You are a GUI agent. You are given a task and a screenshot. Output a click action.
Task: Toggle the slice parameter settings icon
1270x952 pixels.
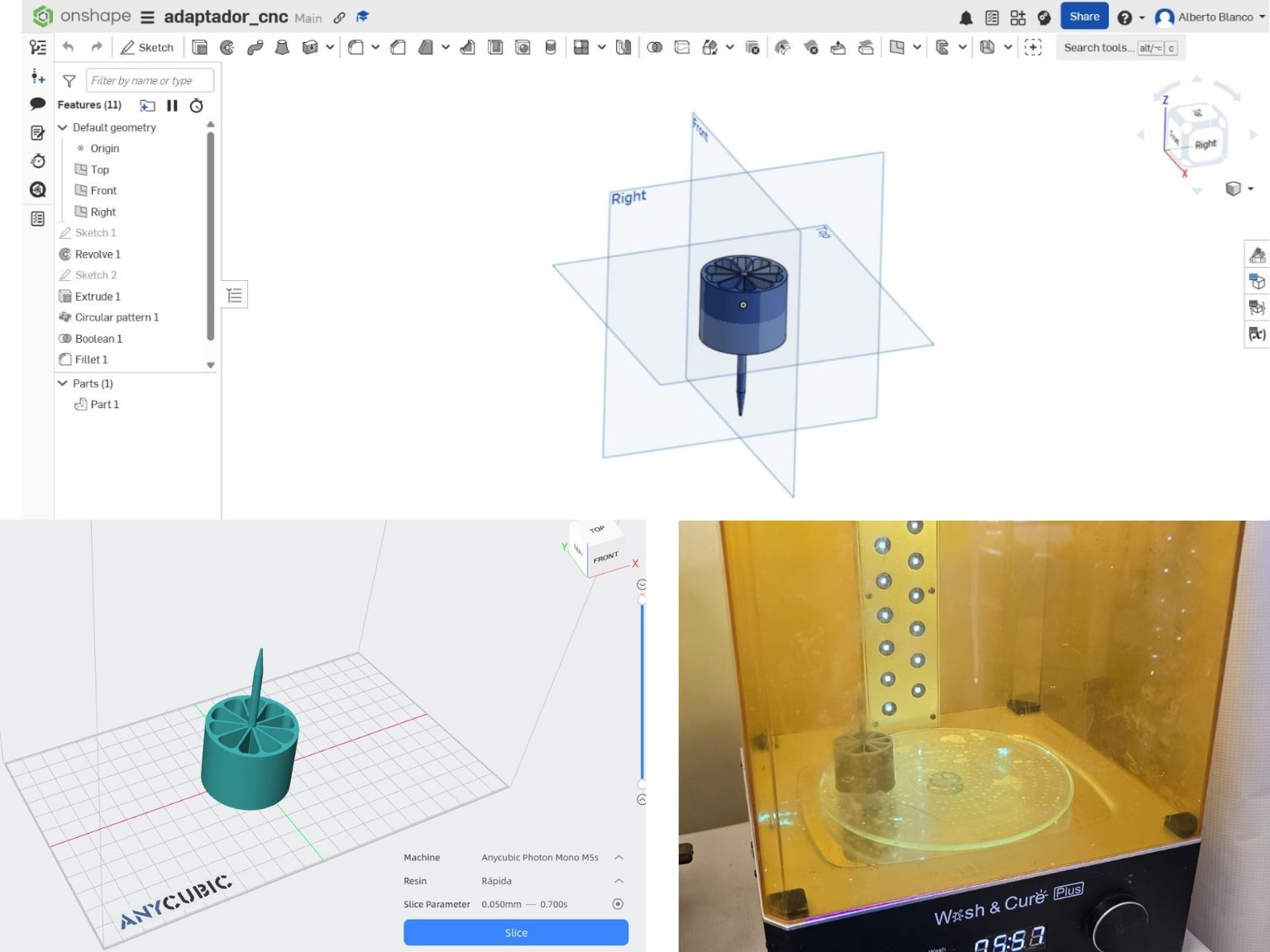coord(618,904)
